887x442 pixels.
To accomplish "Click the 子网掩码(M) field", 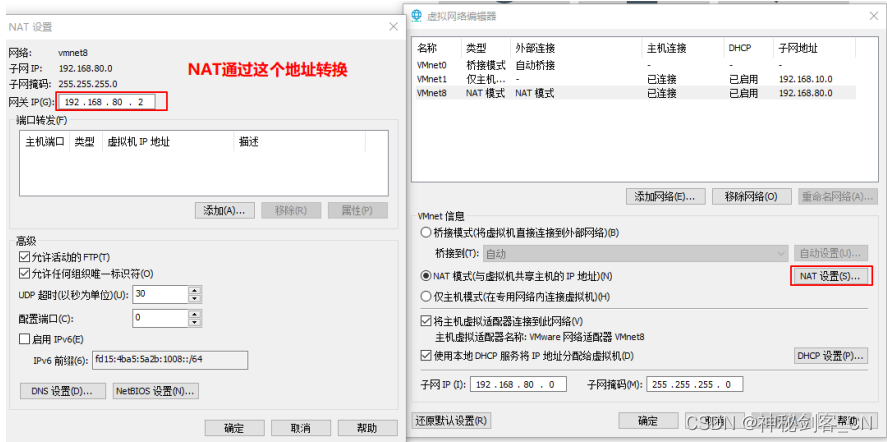I will [x=694, y=384].
